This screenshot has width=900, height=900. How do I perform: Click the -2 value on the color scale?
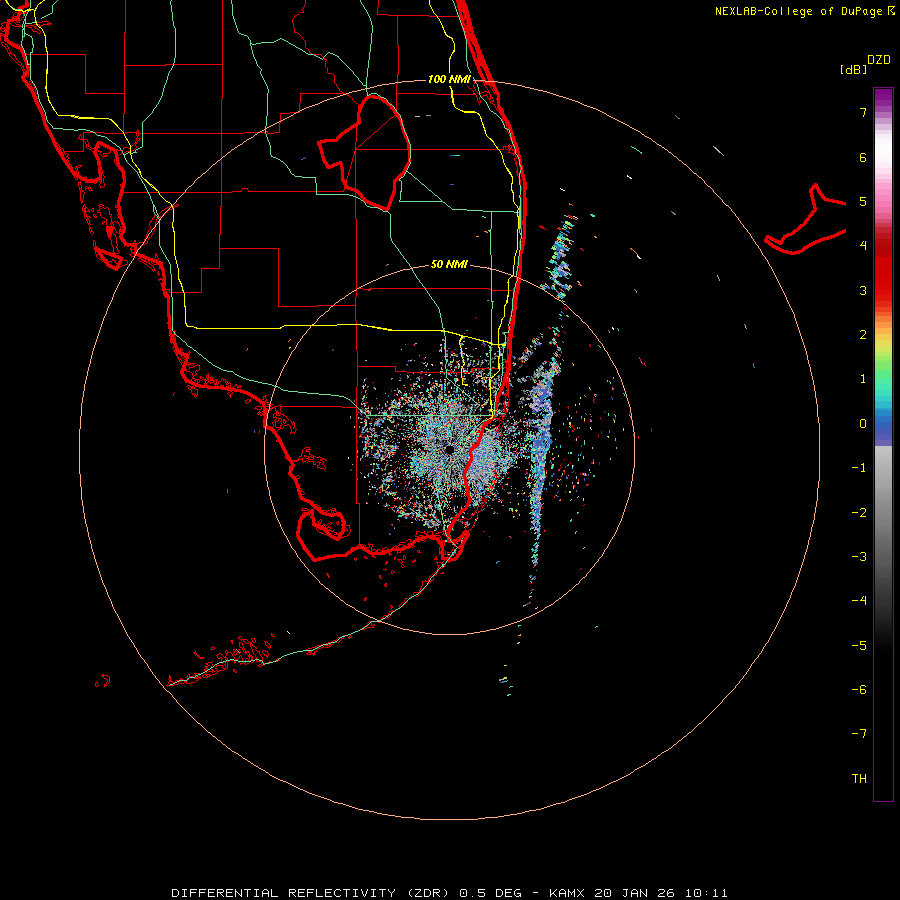click(859, 513)
